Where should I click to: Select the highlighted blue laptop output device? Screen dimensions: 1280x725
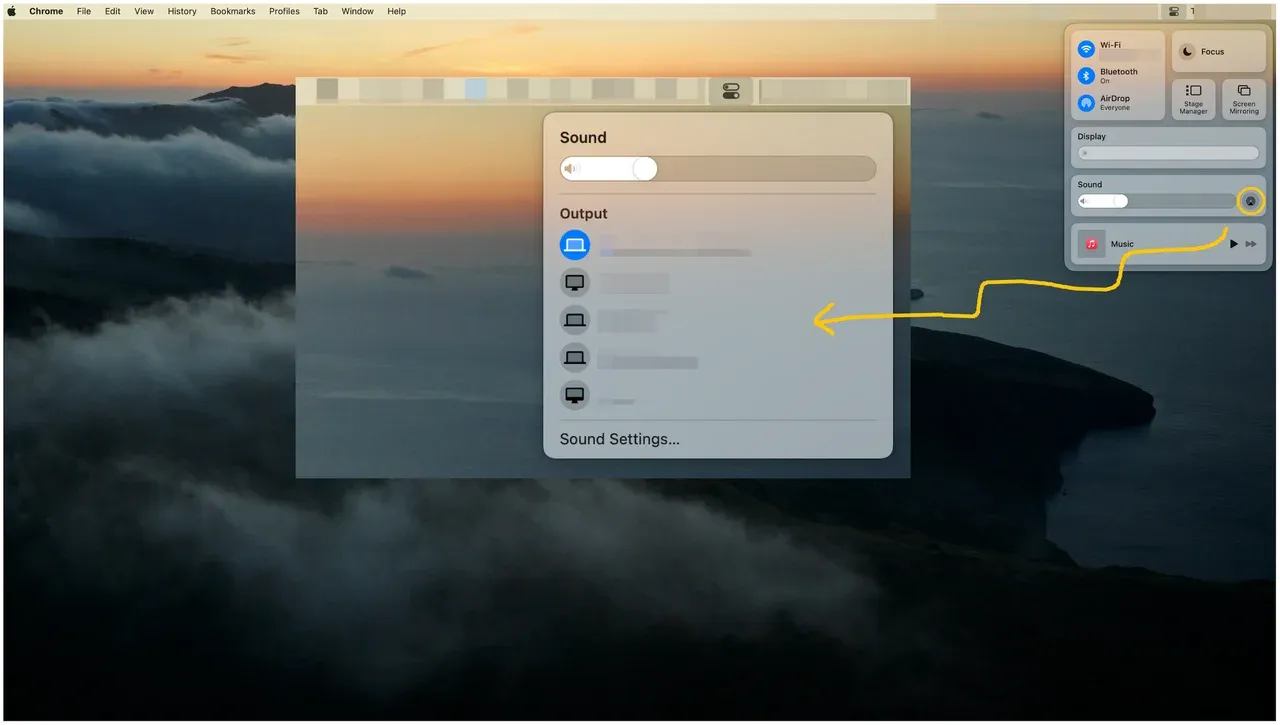(x=575, y=245)
